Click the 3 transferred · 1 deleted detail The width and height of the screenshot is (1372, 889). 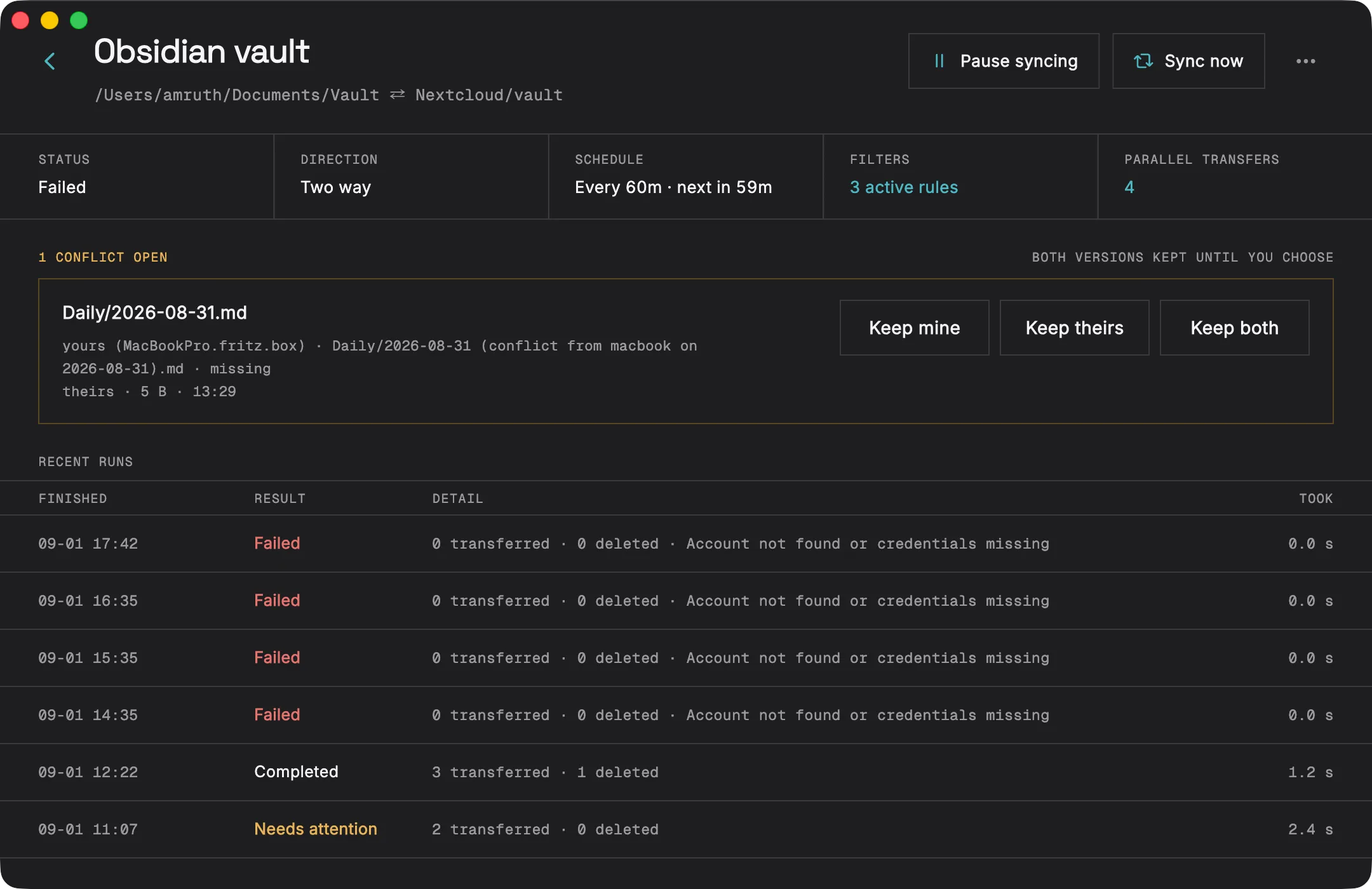(x=545, y=772)
